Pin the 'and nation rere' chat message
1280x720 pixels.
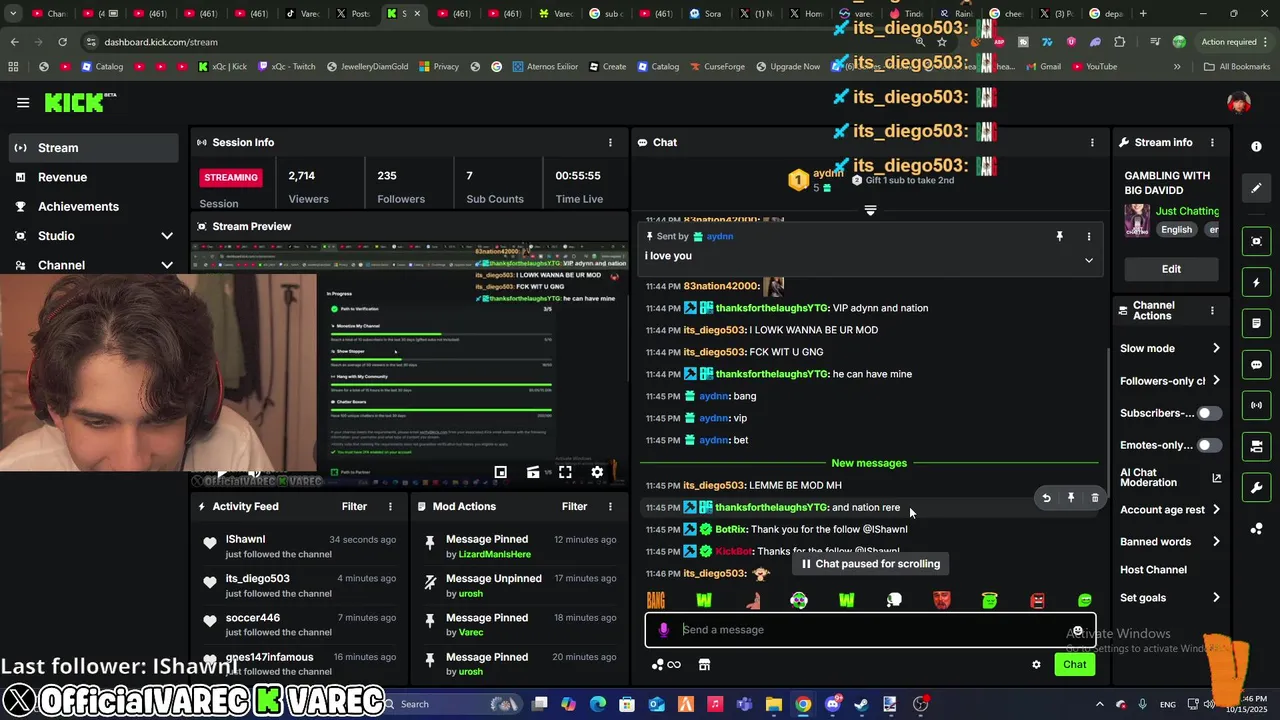1070,497
